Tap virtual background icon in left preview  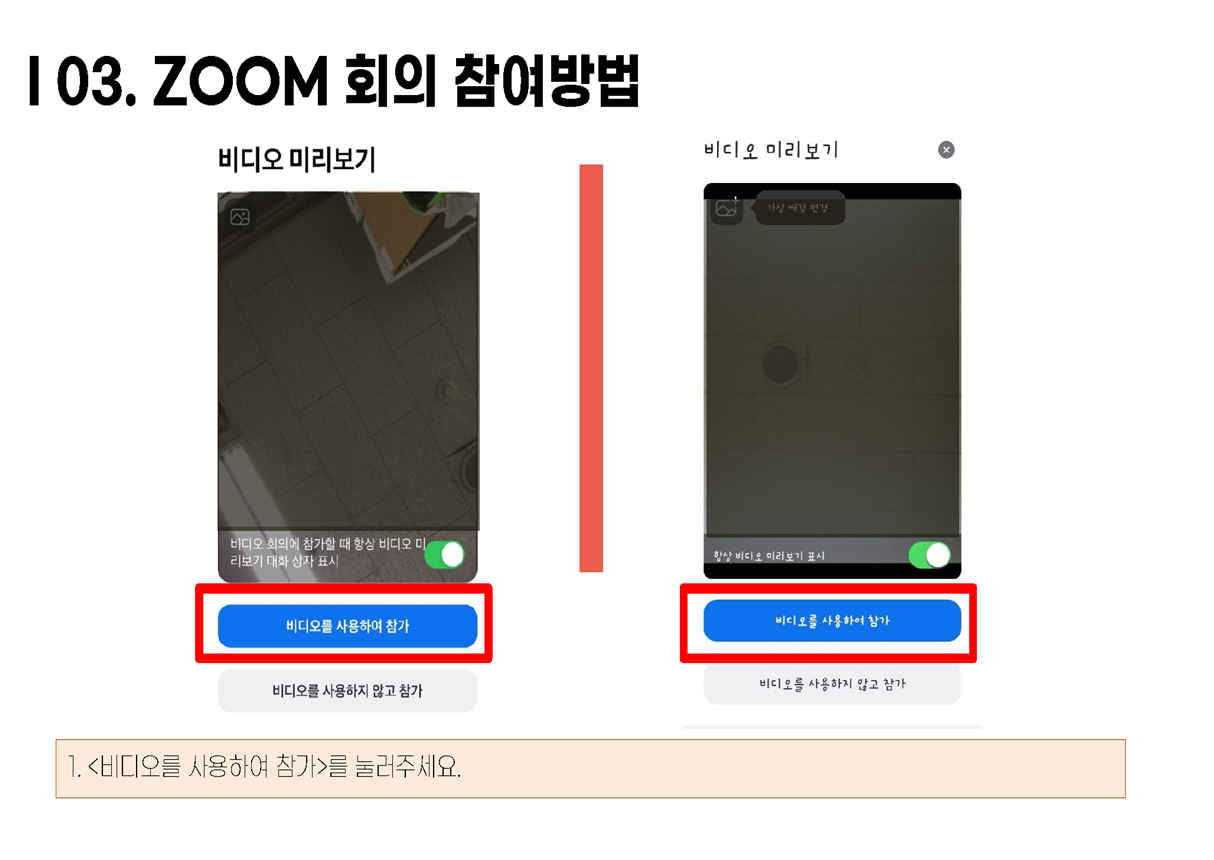point(240,217)
